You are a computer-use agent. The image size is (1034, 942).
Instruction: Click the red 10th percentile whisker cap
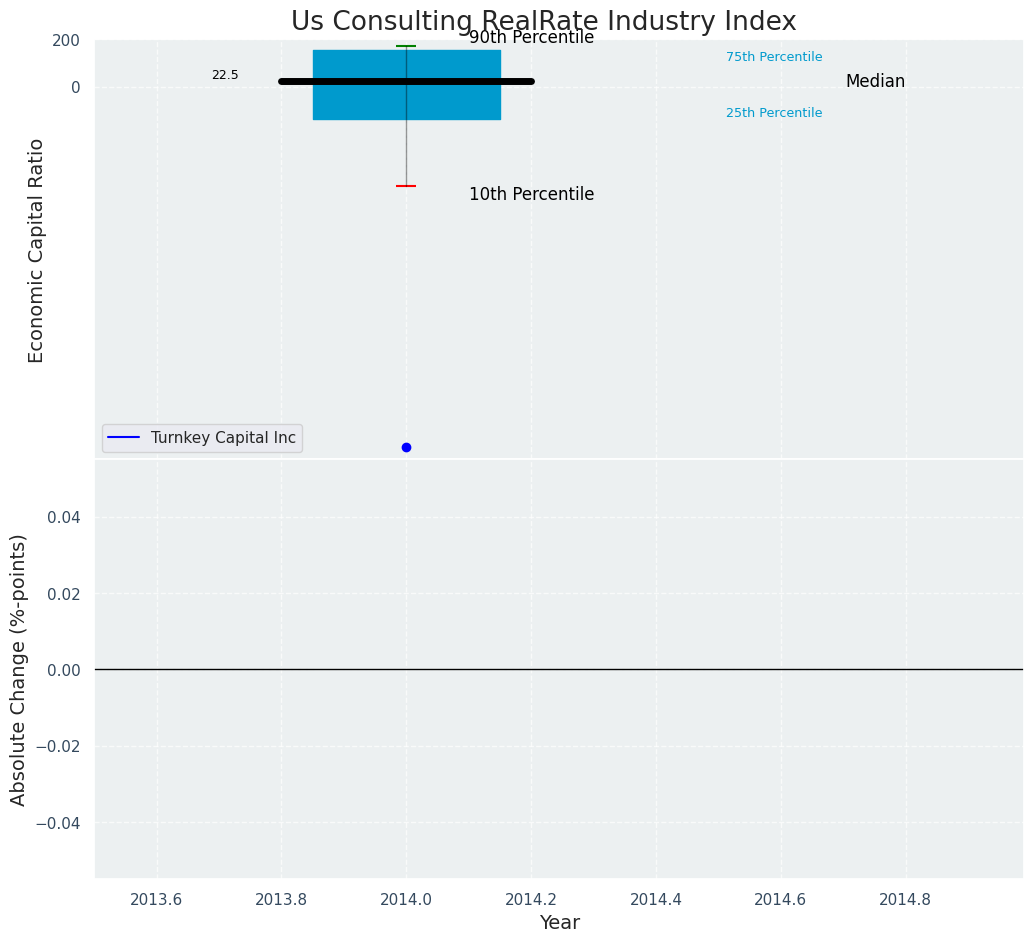point(406,186)
